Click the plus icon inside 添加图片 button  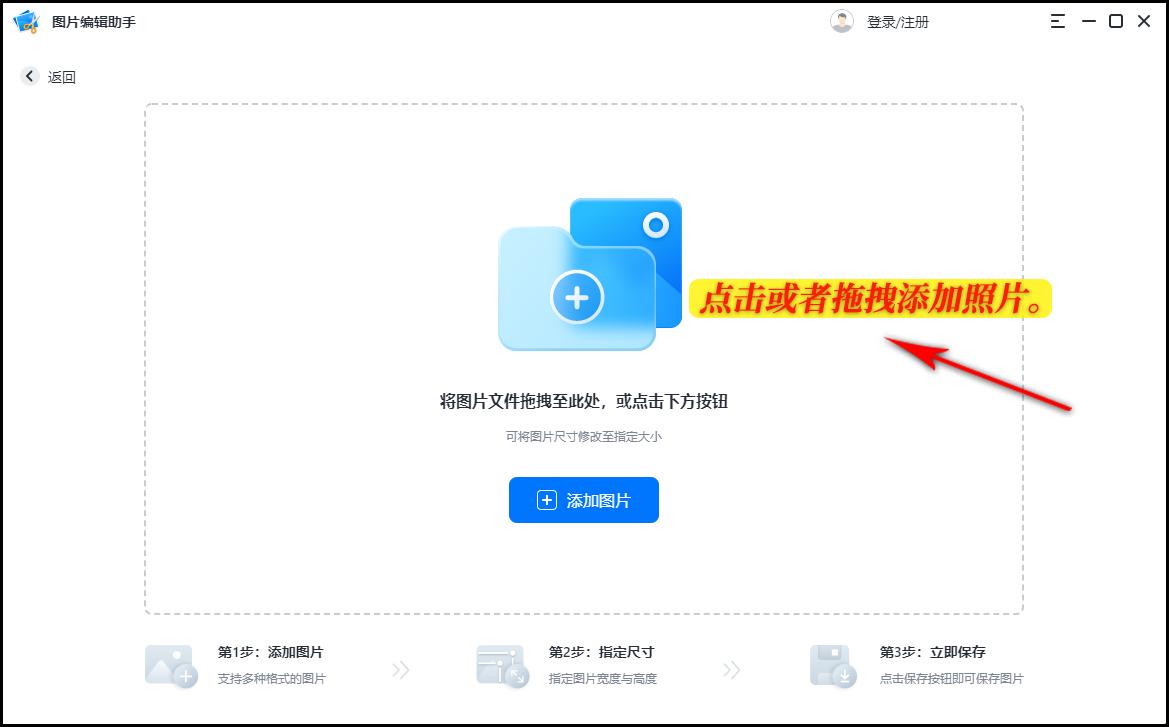tap(546, 500)
